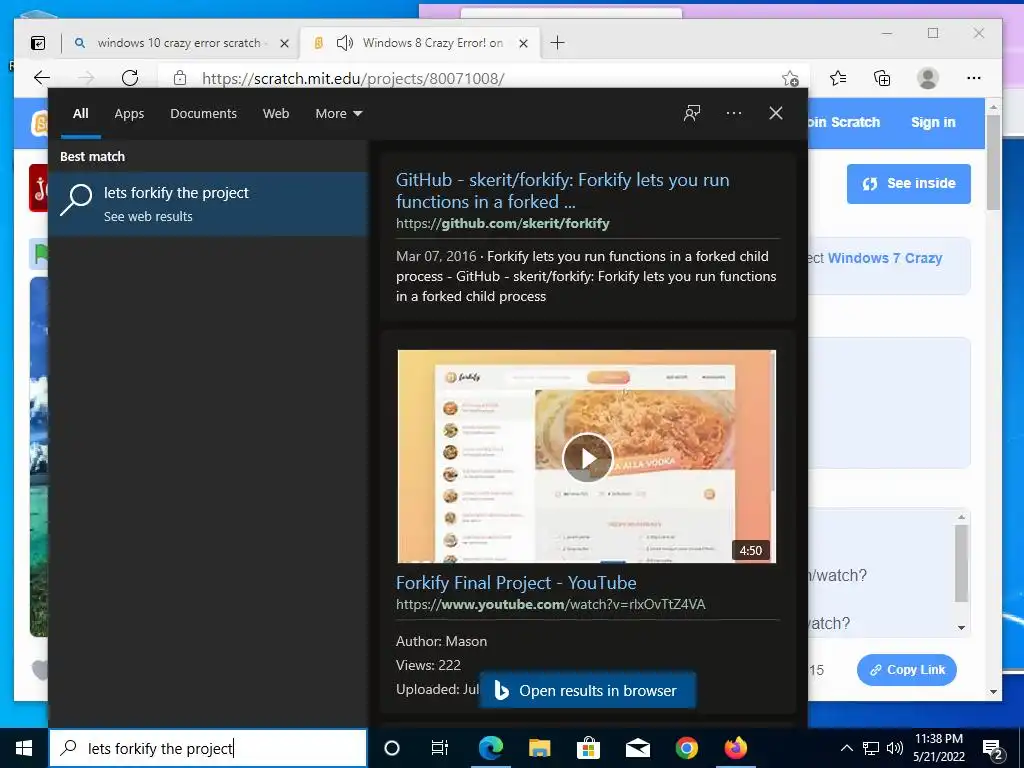1024x768 pixels.
Task: Open GitHub skerit/forkify result link
Action: click(x=562, y=191)
